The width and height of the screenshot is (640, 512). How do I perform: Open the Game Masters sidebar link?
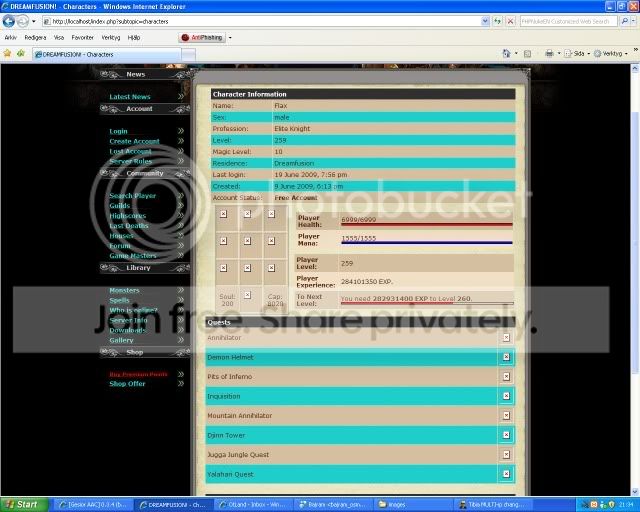pos(133,256)
